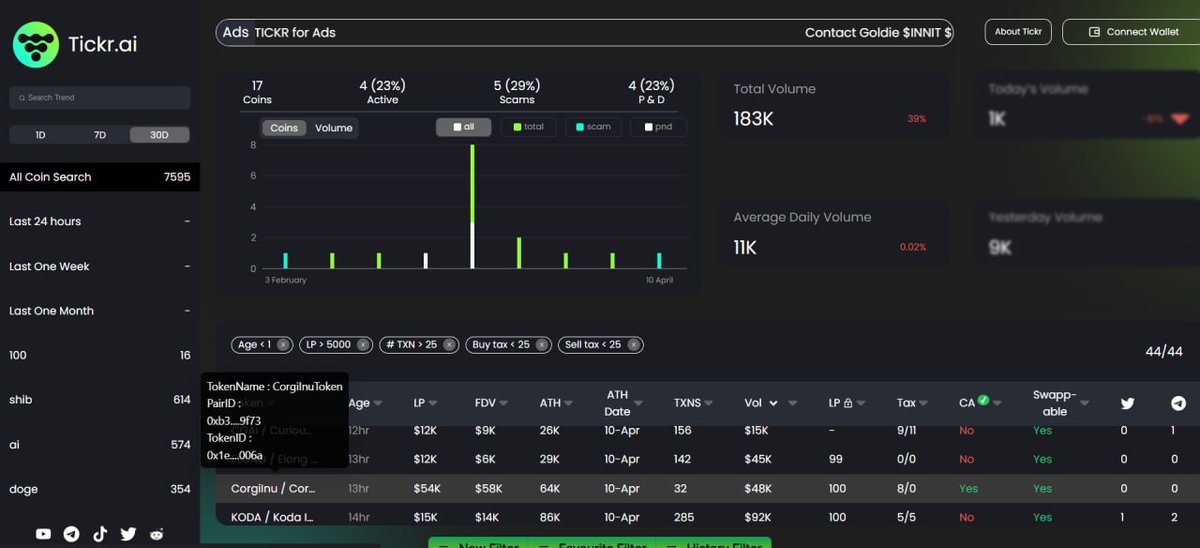Open the TikTok social link
The height and width of the screenshot is (548, 1200).
pyautogui.click(x=100, y=534)
